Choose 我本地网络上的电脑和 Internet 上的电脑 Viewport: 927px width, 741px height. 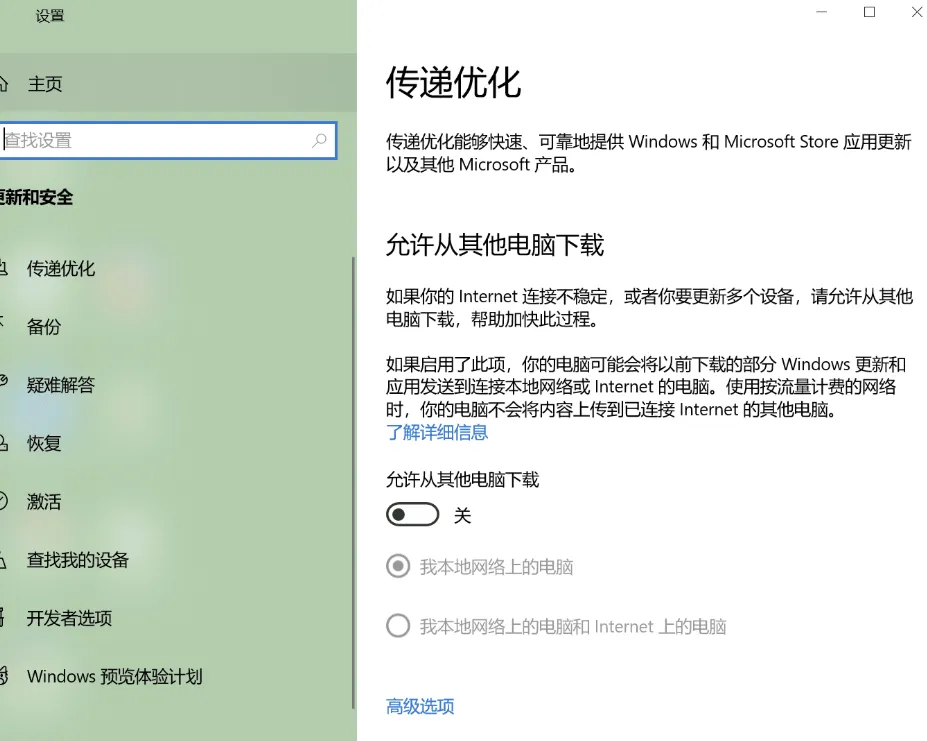coord(398,625)
